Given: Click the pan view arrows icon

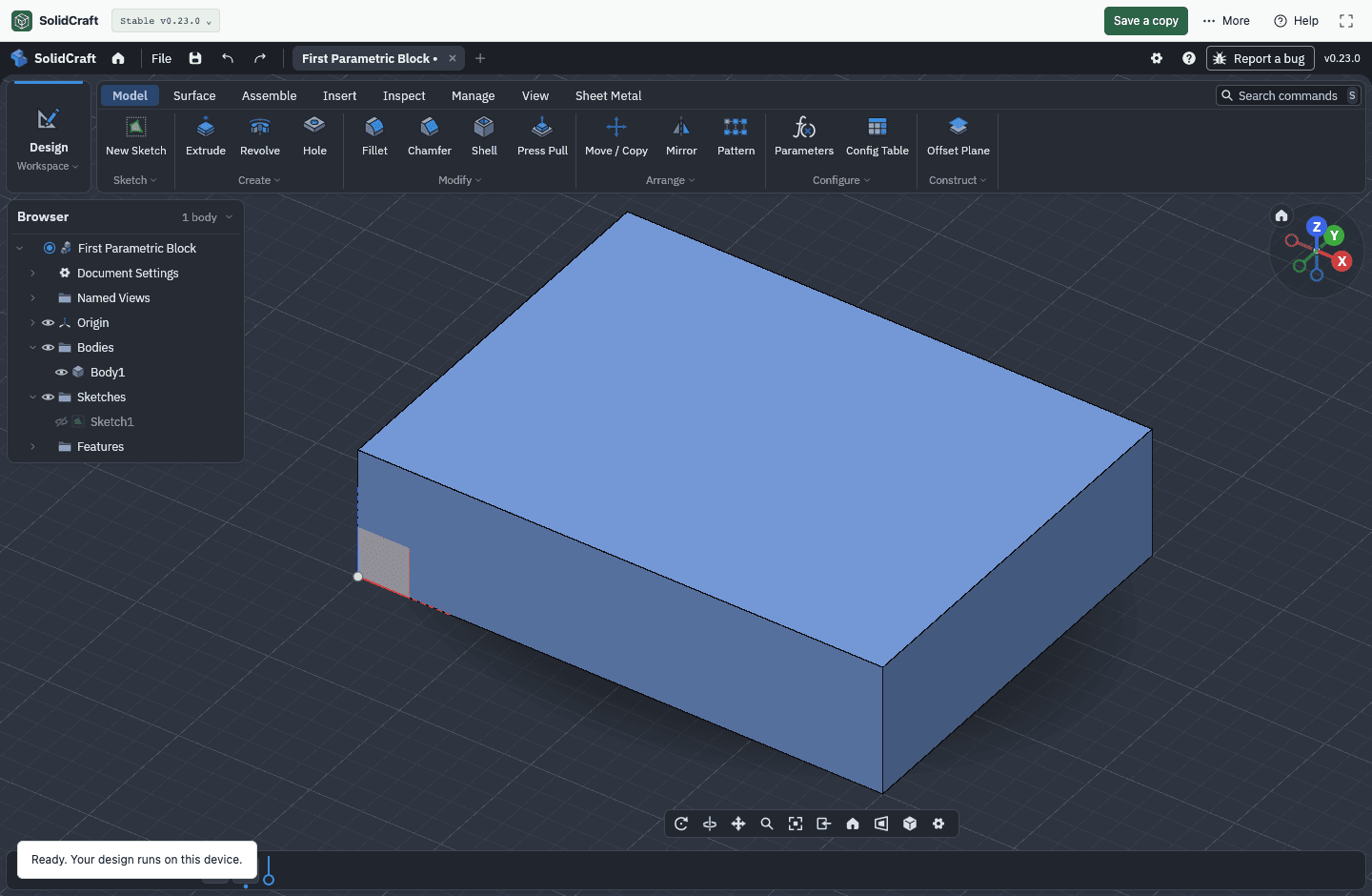Looking at the screenshot, I should 738,824.
